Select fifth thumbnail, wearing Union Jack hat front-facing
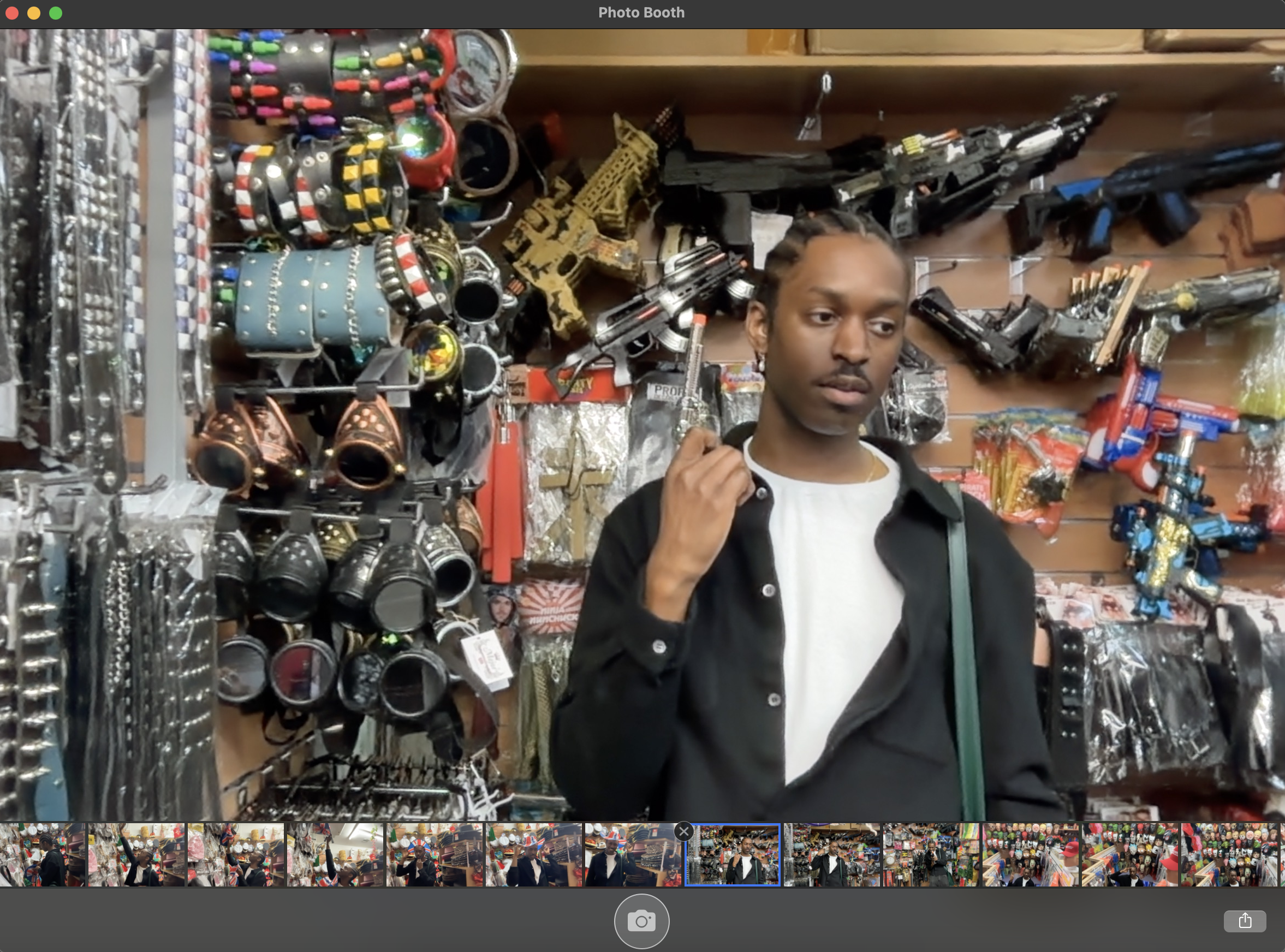 [x=434, y=855]
